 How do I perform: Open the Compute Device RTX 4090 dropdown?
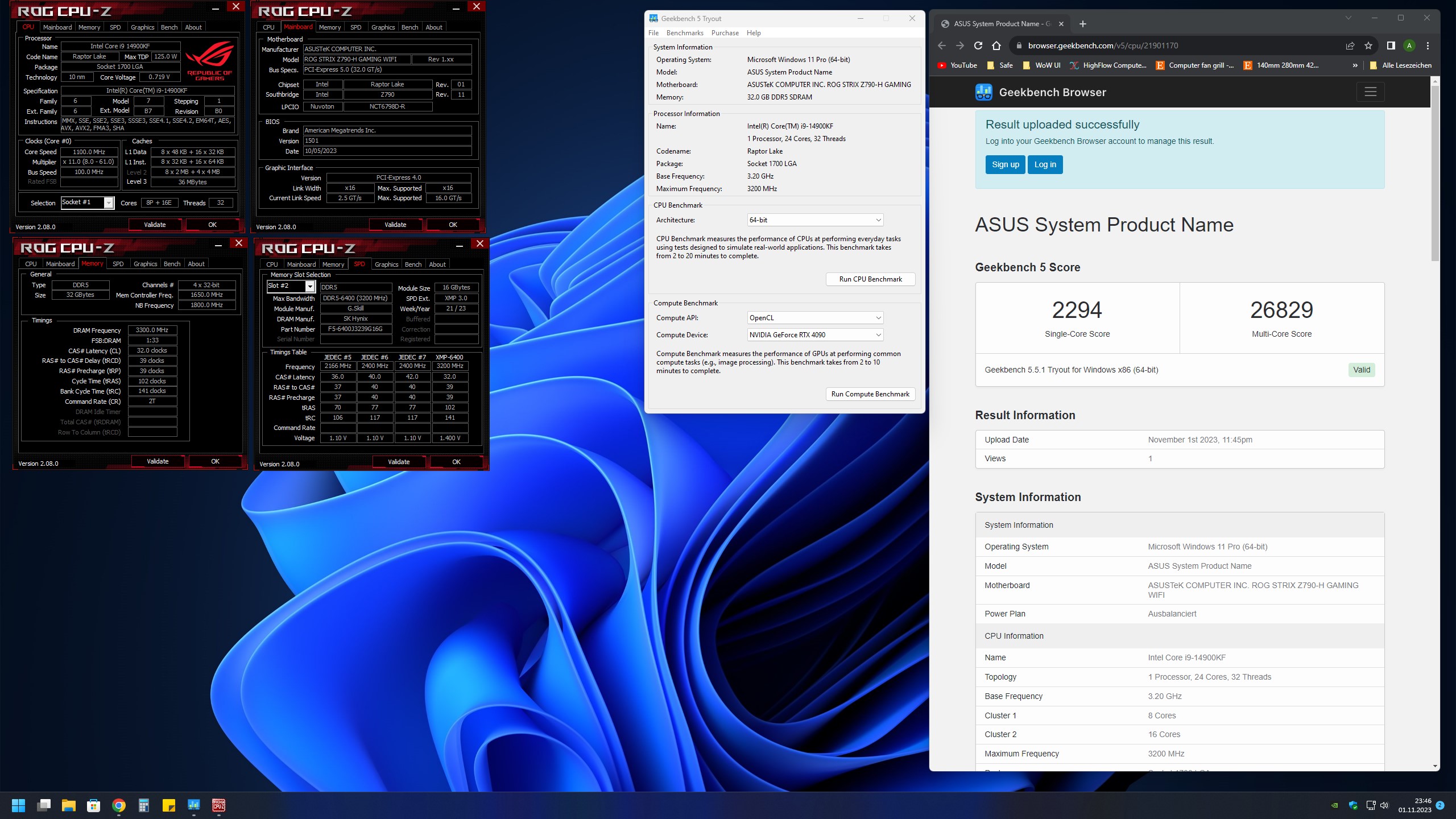click(815, 335)
